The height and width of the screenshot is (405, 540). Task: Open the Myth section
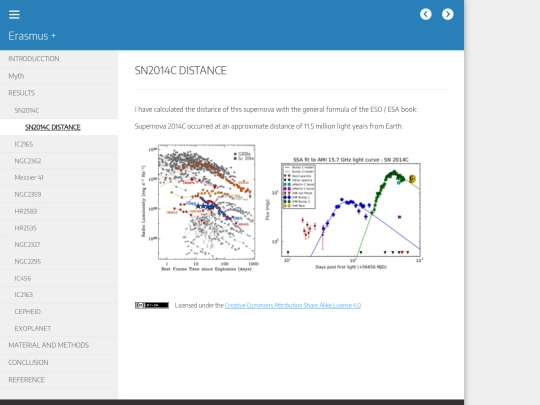(x=59, y=76)
